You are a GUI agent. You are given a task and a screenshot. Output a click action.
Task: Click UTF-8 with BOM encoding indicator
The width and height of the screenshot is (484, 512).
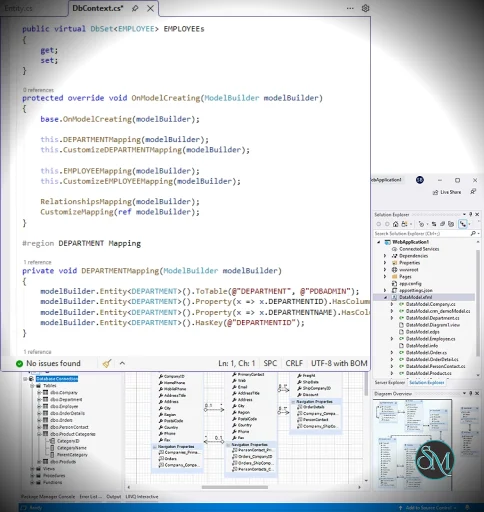pos(339,363)
